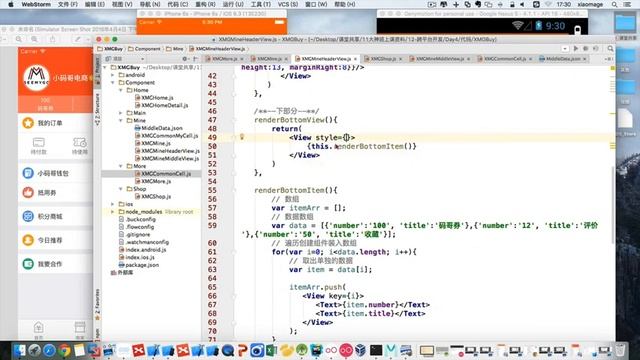This screenshot has width=640, height=360.
Task: Expand the ios folder
Action: (113, 204)
